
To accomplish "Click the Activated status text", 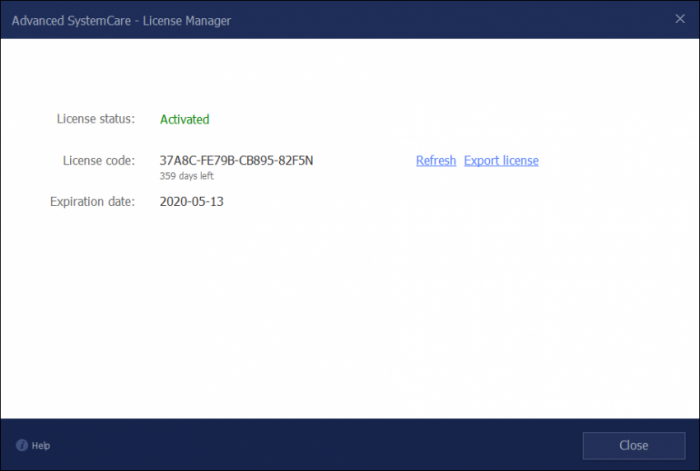I will tap(184, 119).
